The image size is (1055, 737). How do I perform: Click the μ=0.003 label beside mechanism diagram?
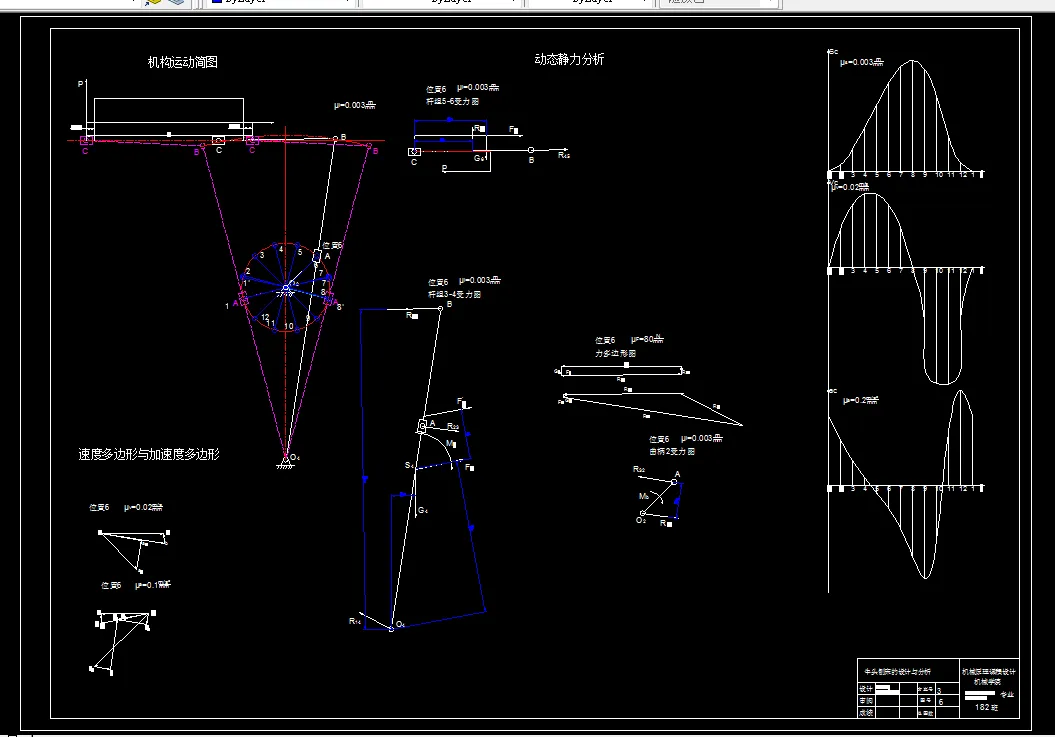click(355, 106)
